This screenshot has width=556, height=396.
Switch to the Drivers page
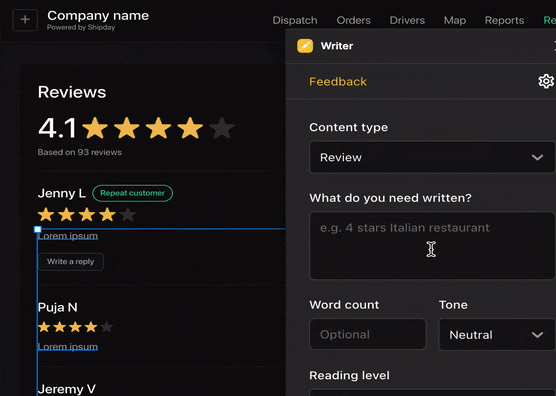click(407, 20)
